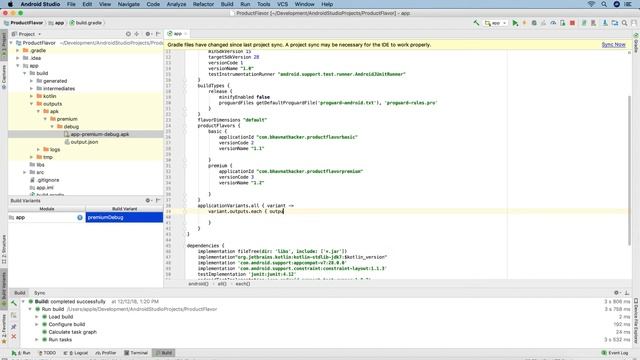Click the Make Project hammer icon
The width and height of the screenshot is (640, 360).
click(x=476, y=23)
